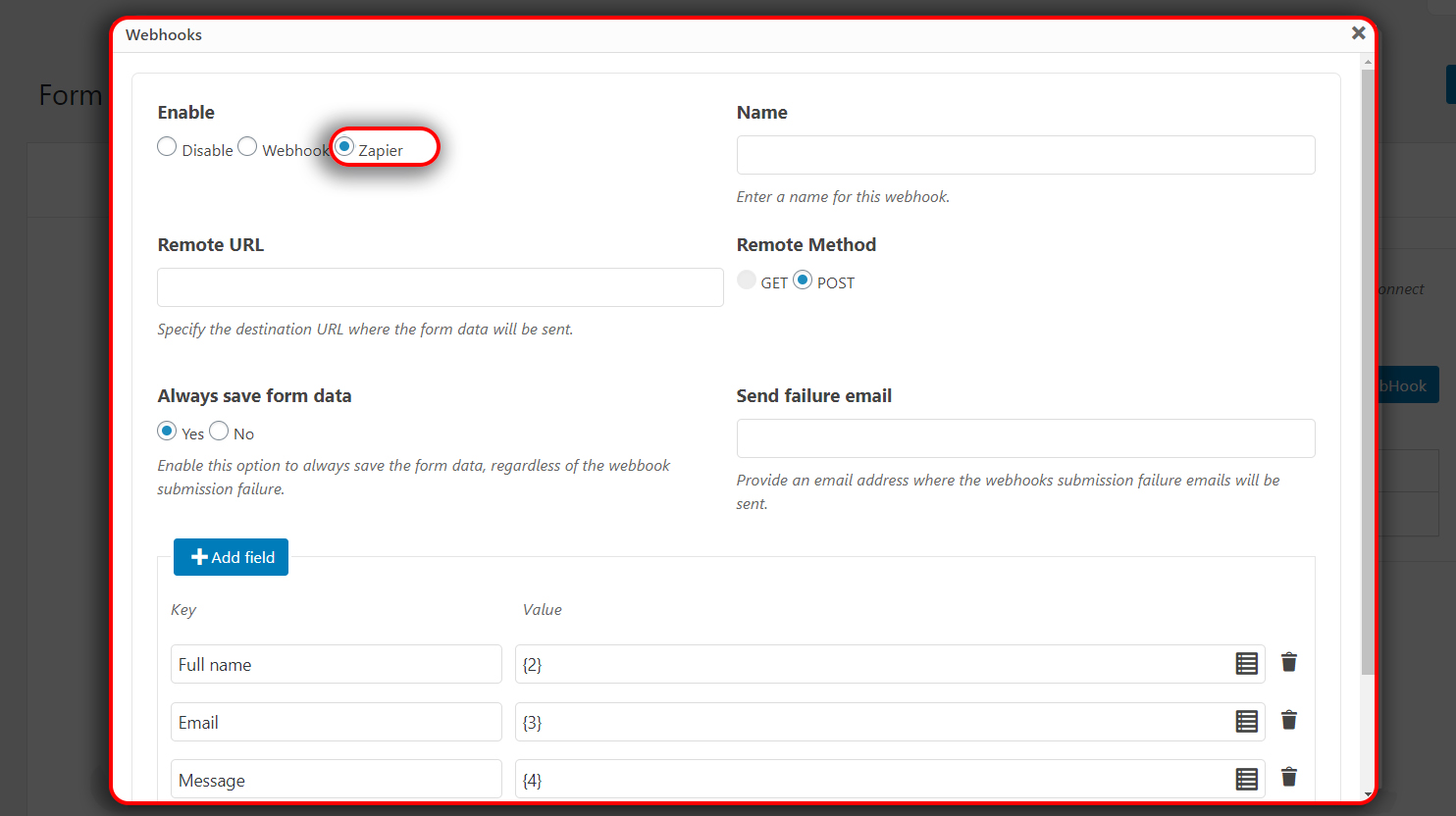Select the Disable radio option

(x=167, y=147)
